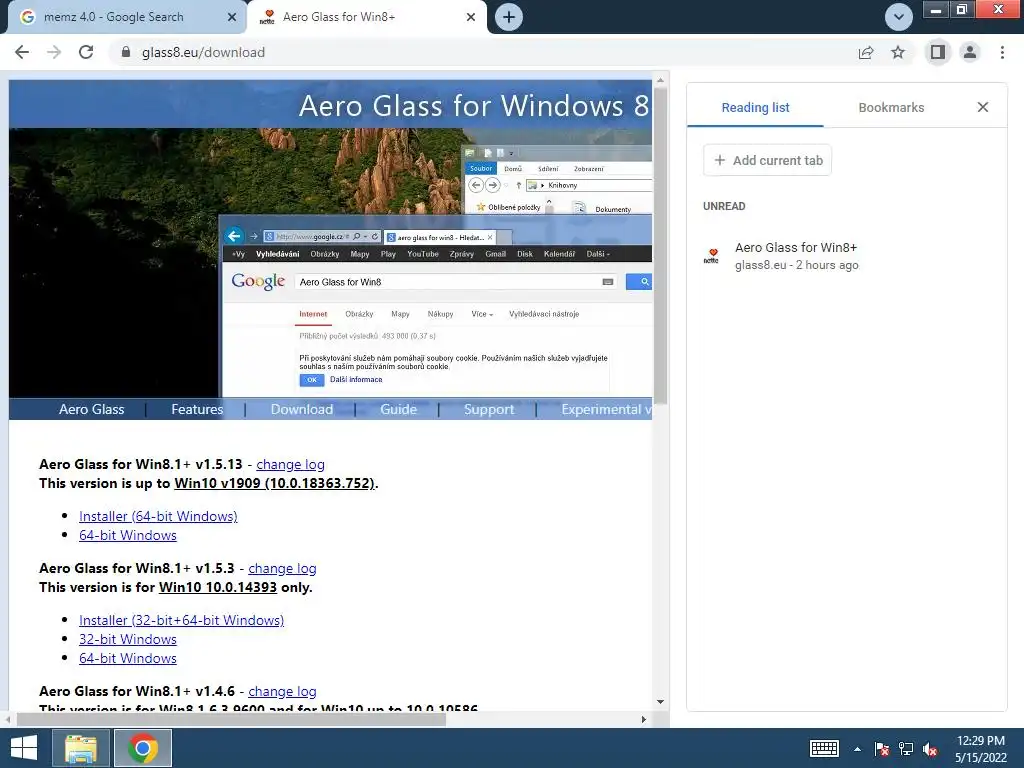Click Chrome icon in taskbar

point(143,748)
